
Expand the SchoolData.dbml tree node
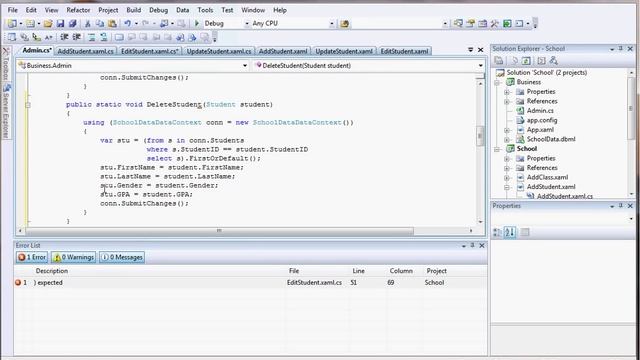[507, 140]
